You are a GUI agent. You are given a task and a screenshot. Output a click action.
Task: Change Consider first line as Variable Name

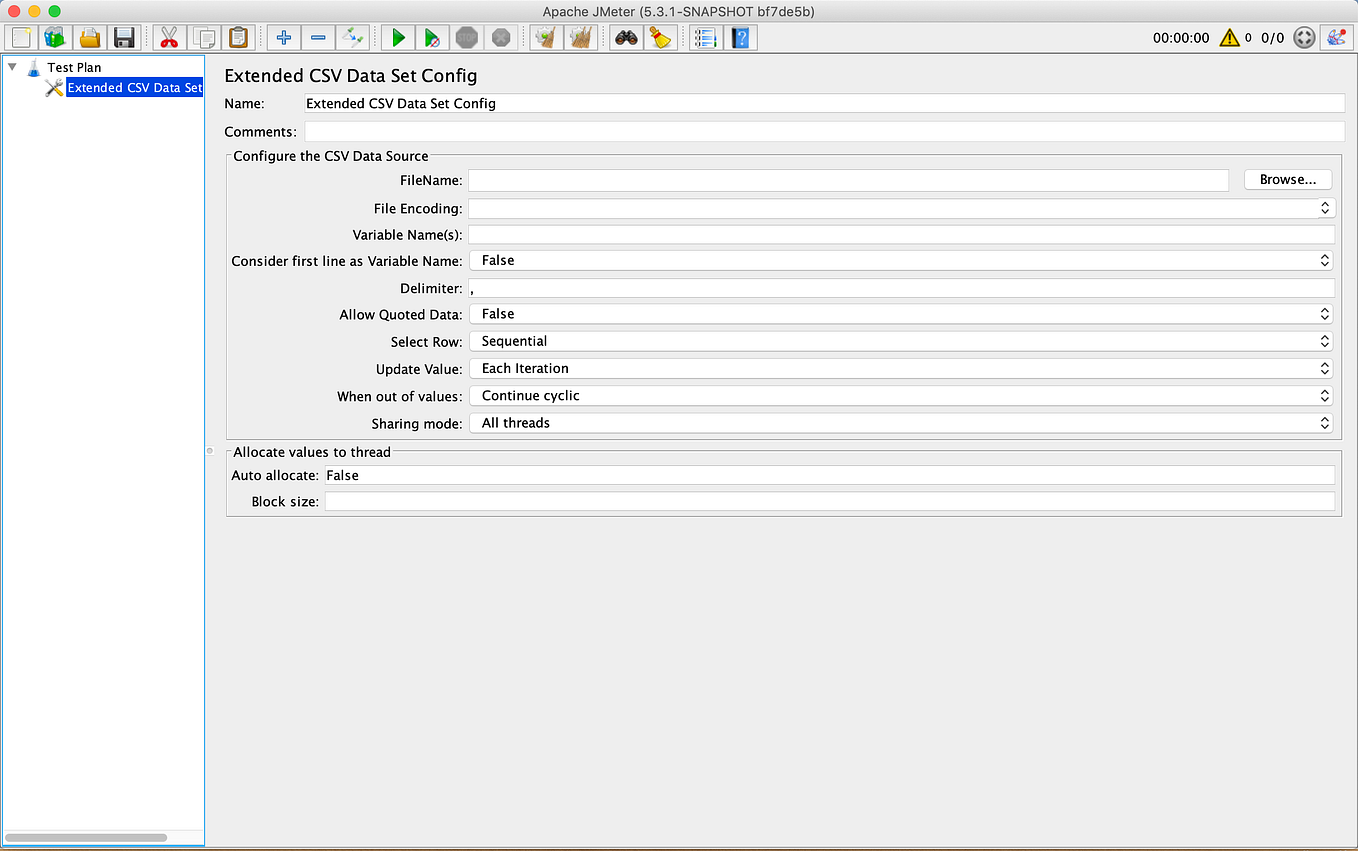coord(1324,260)
